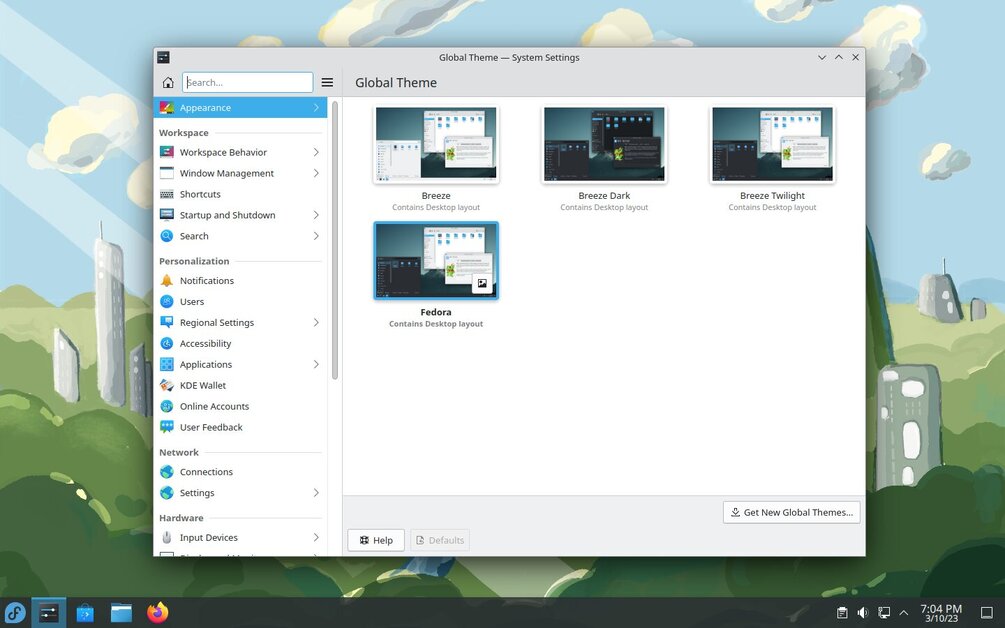The height and width of the screenshot is (628, 1005).
Task: Click the Appearance category icon
Action: coord(167,108)
